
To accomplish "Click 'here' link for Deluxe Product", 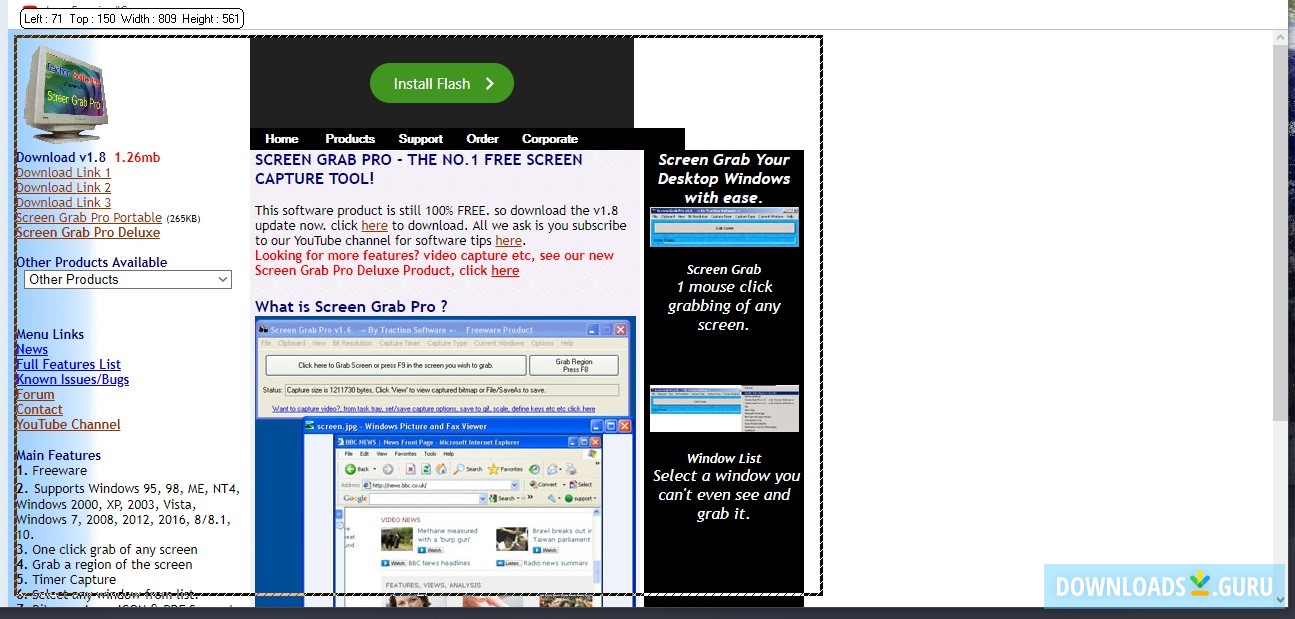I will tap(505, 270).
